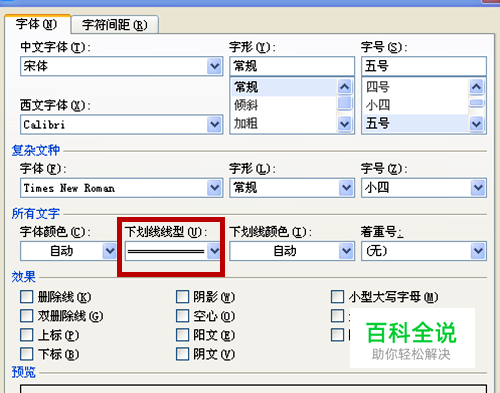Switch to the 字符间距(R) tab

coord(115,25)
